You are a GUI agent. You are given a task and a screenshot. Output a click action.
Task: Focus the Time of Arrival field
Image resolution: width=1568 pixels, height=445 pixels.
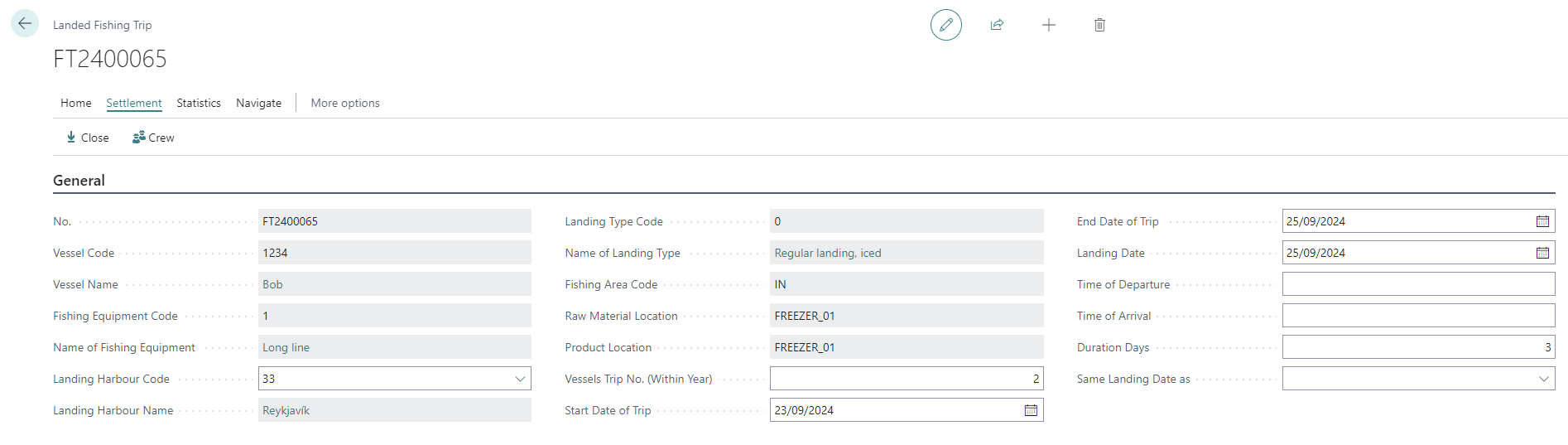tap(1417, 316)
